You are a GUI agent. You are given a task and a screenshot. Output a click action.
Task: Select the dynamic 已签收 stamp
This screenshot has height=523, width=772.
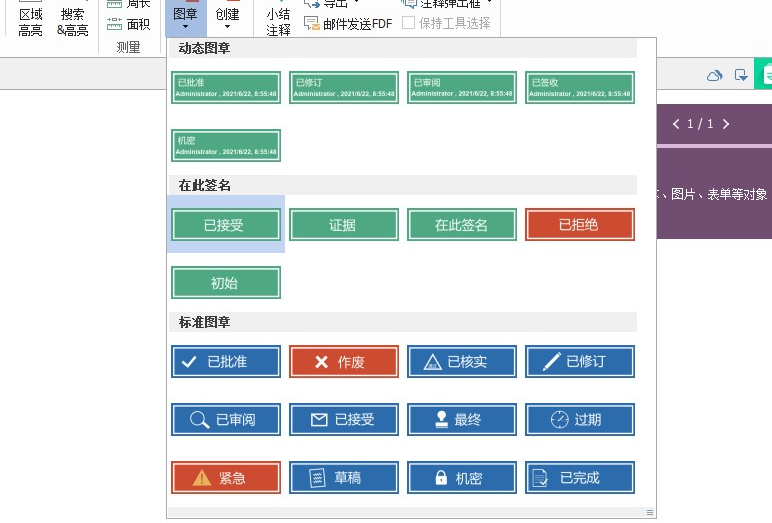pyautogui.click(x=579, y=88)
